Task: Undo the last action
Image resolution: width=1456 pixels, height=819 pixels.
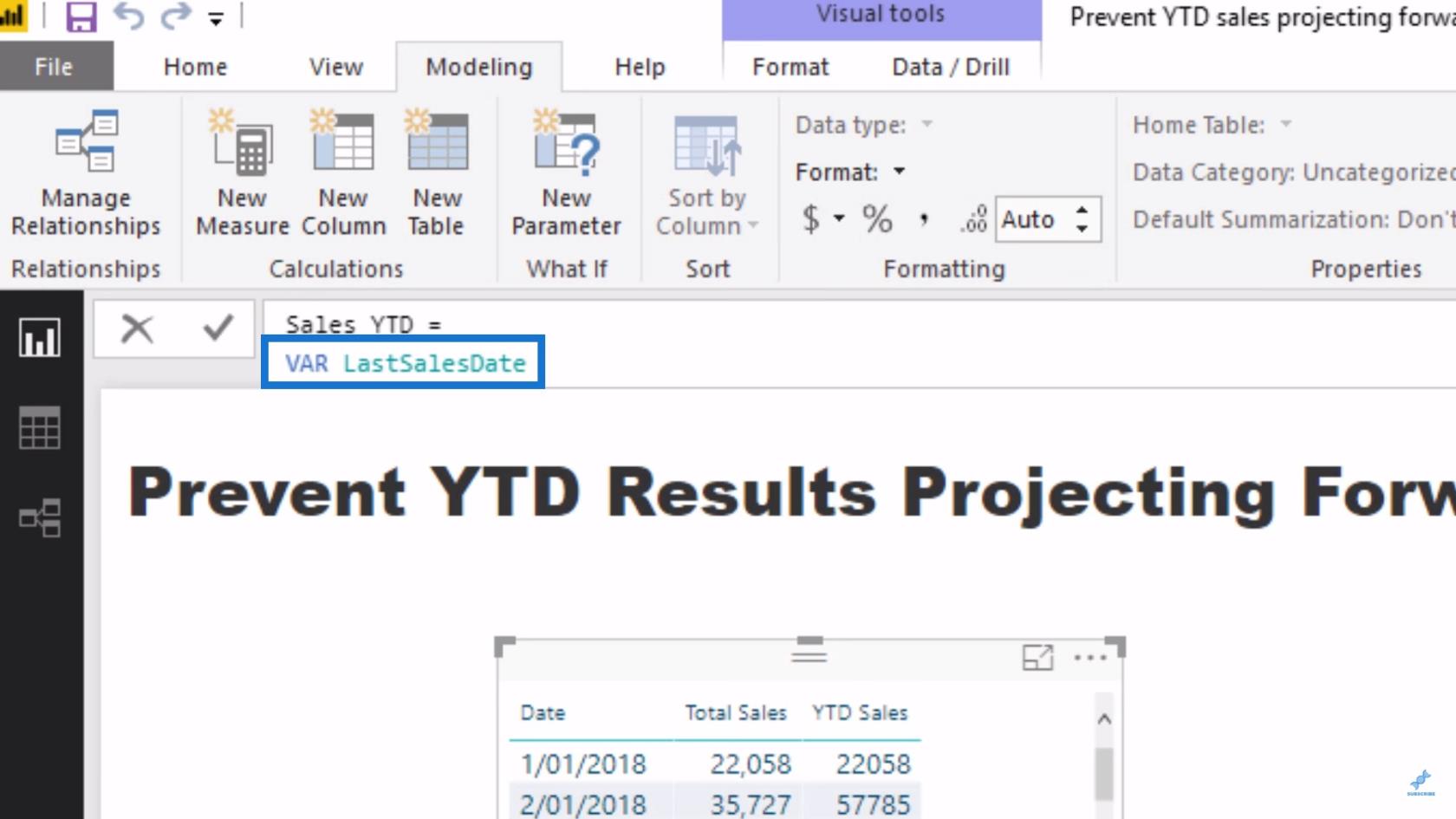Action: click(129, 16)
